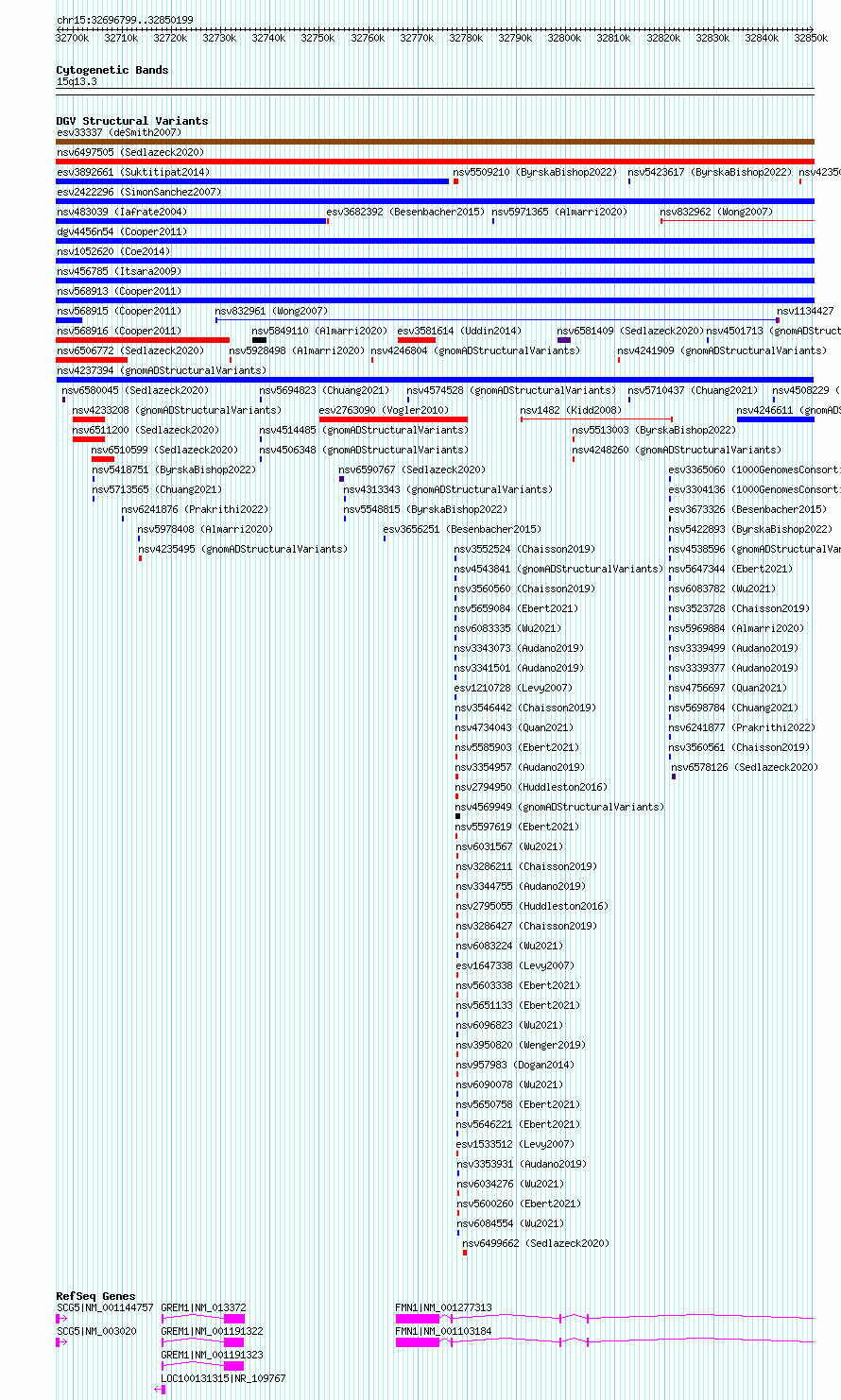The height and width of the screenshot is (1400, 841).
Task: Click esv2422296 (SimonSanchez2007) label
Action: (139, 192)
